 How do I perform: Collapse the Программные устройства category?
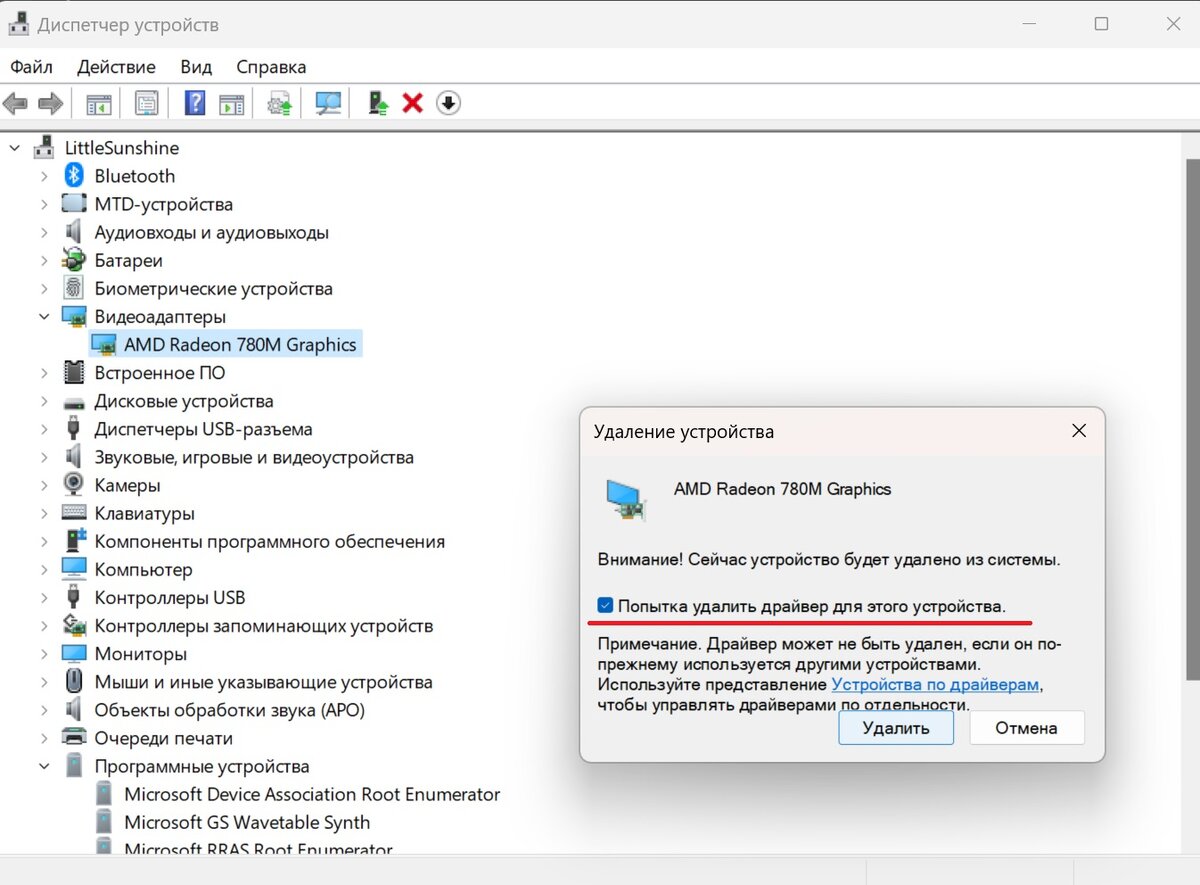pyautogui.click(x=44, y=766)
